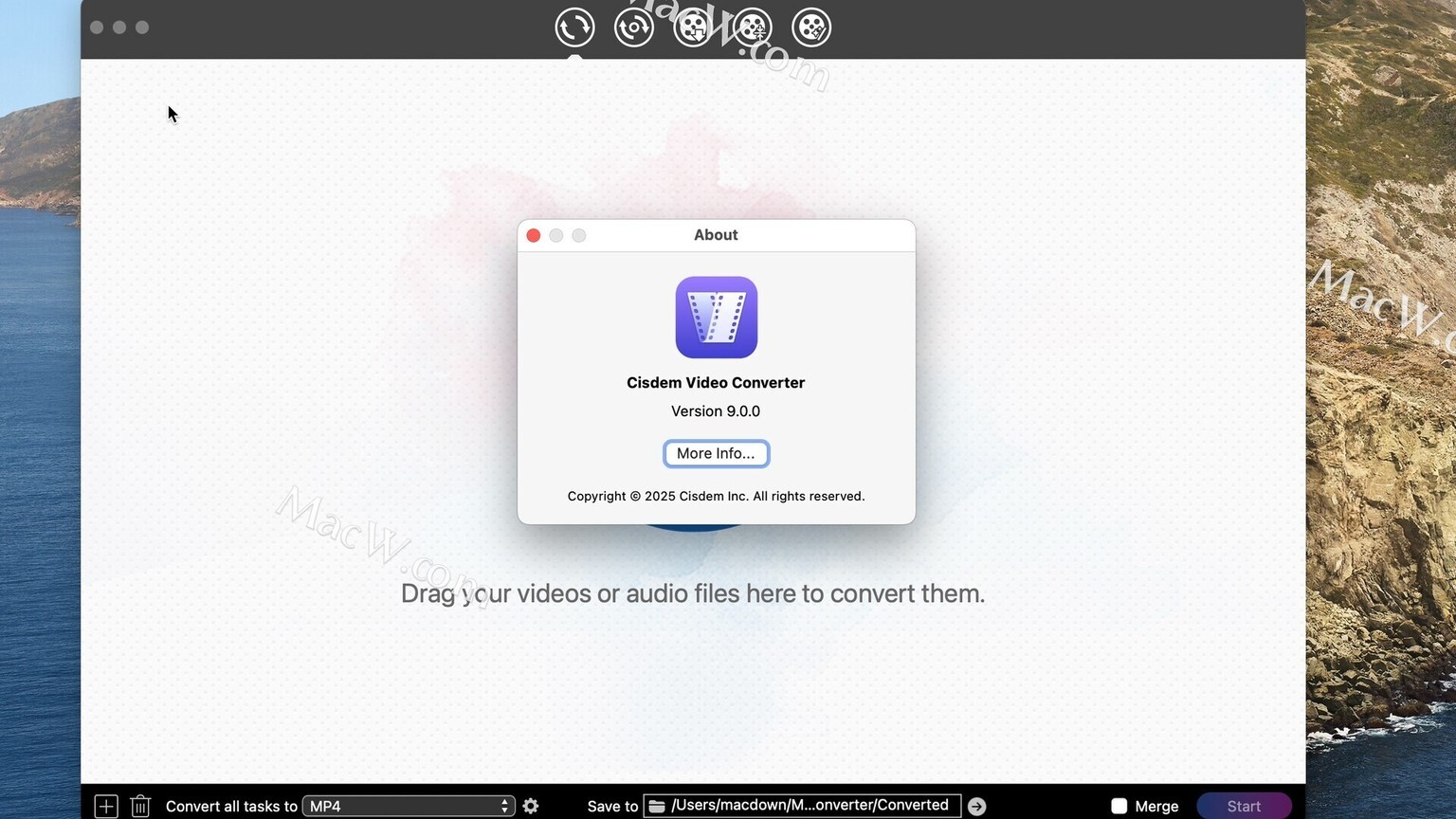1456x819 pixels.
Task: Click the Cisdem Video Converter app icon in About
Action: click(x=717, y=318)
